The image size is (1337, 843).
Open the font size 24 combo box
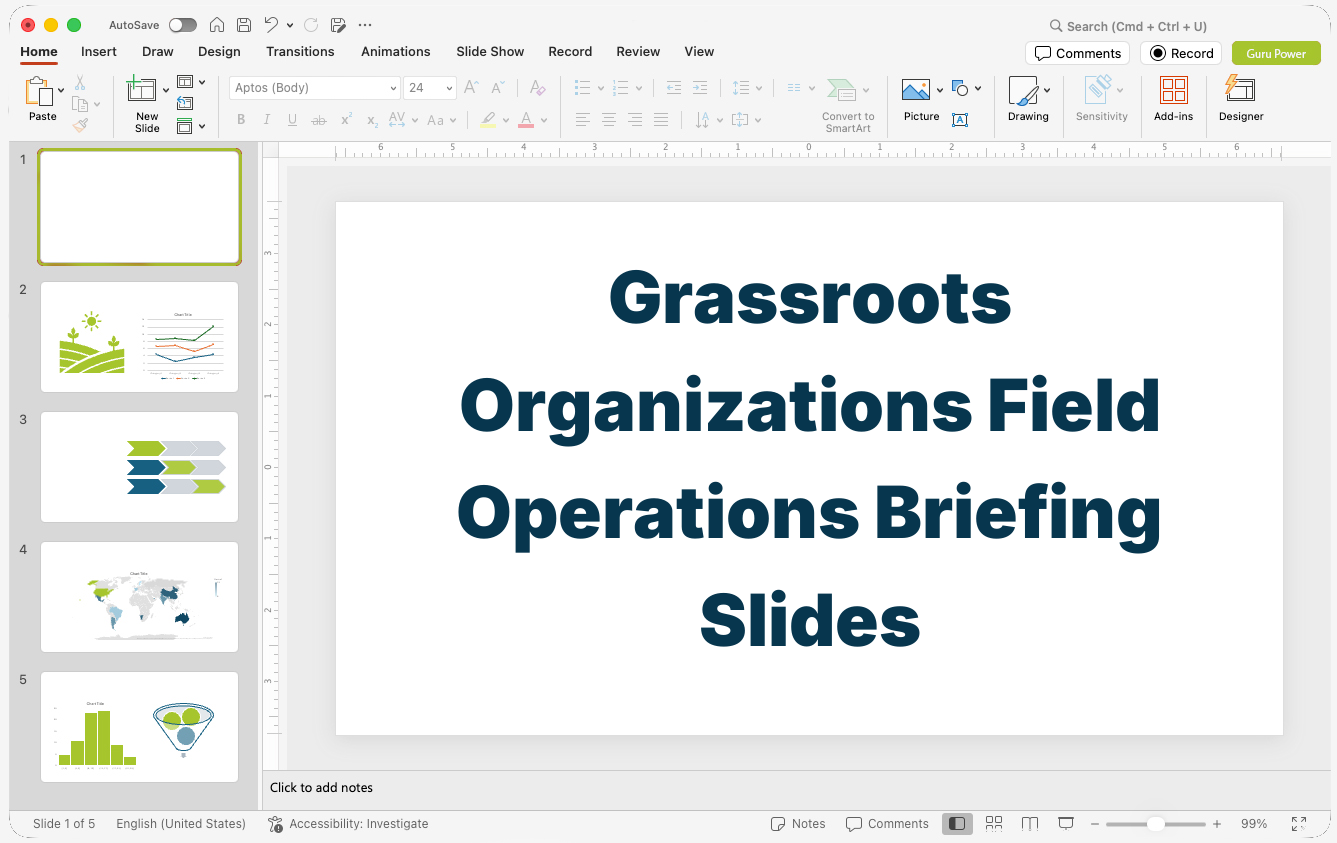[x=430, y=88]
